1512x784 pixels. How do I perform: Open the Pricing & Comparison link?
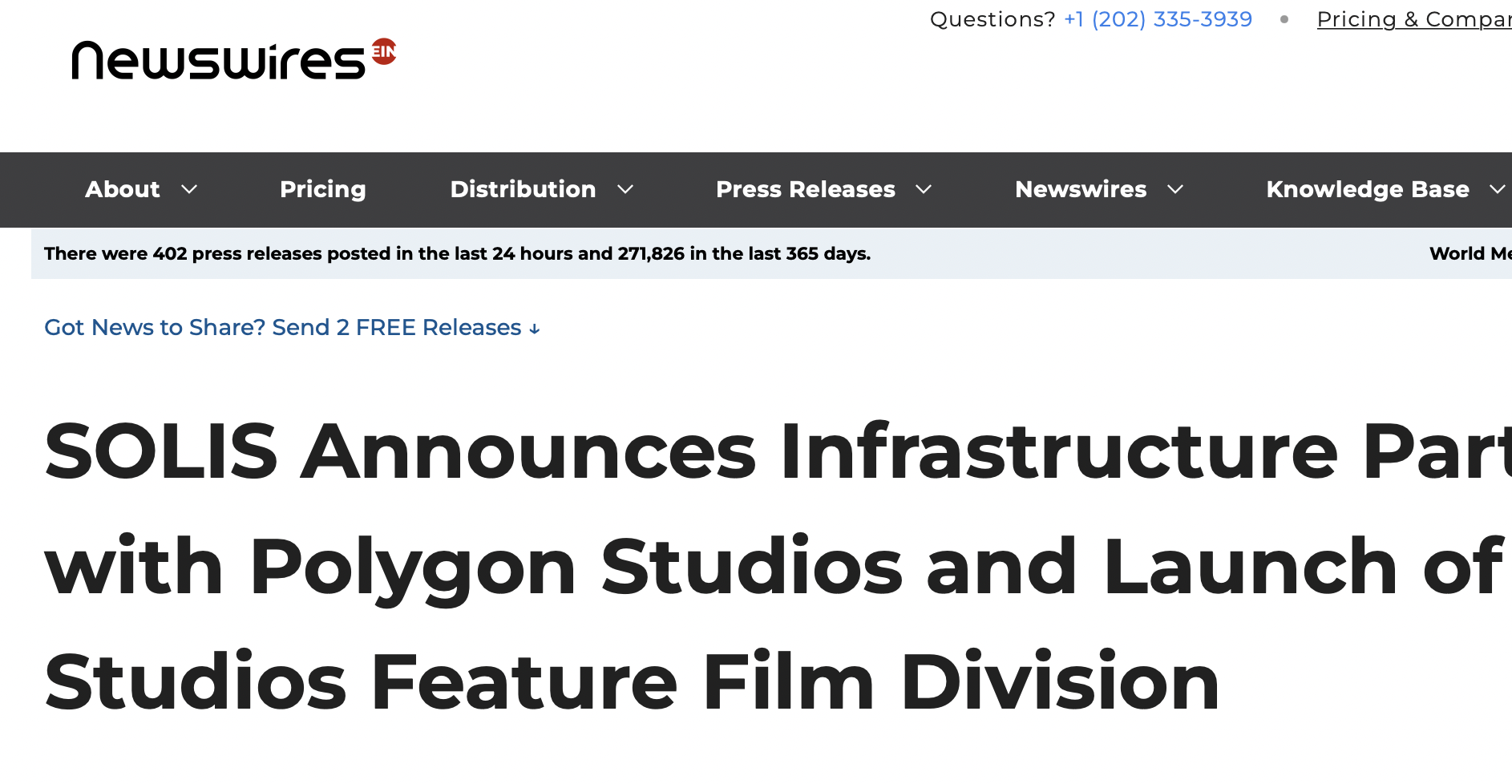pos(1414,19)
